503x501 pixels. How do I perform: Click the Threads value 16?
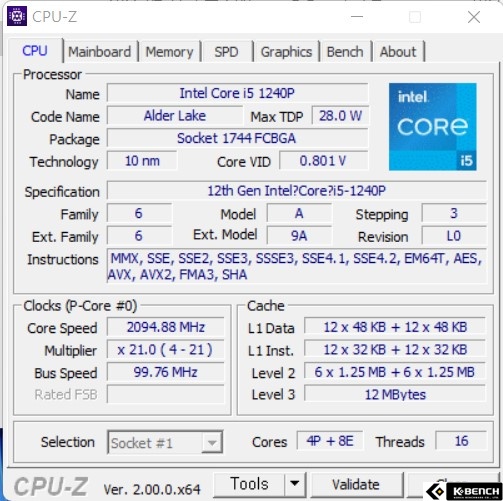point(461,441)
